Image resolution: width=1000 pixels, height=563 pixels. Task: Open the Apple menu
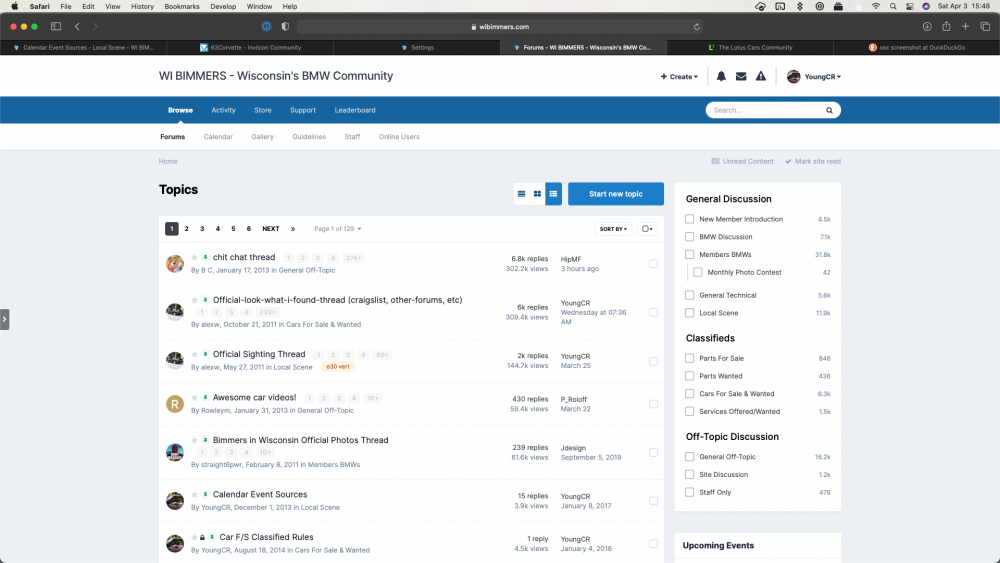coord(14,6)
